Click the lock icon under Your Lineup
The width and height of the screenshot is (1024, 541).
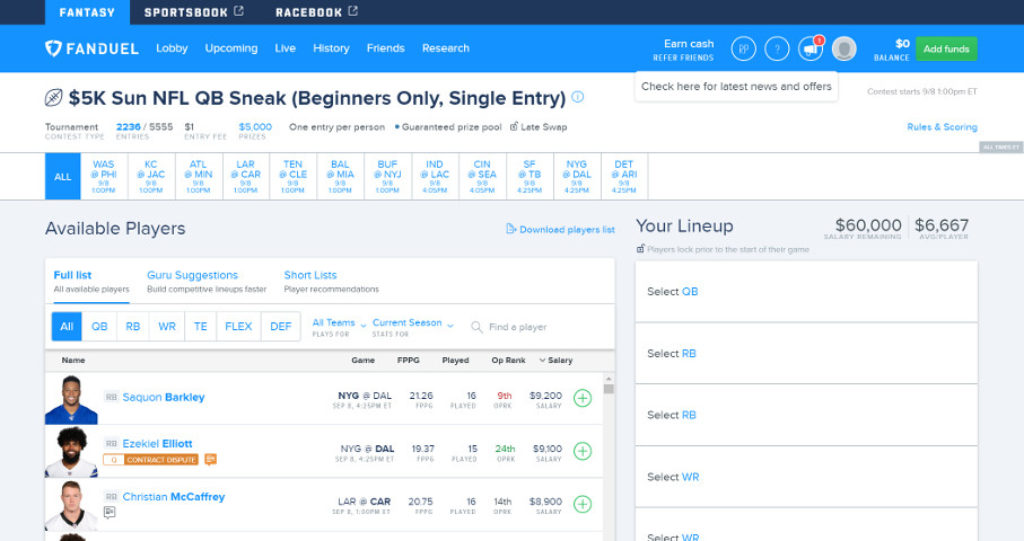click(641, 249)
